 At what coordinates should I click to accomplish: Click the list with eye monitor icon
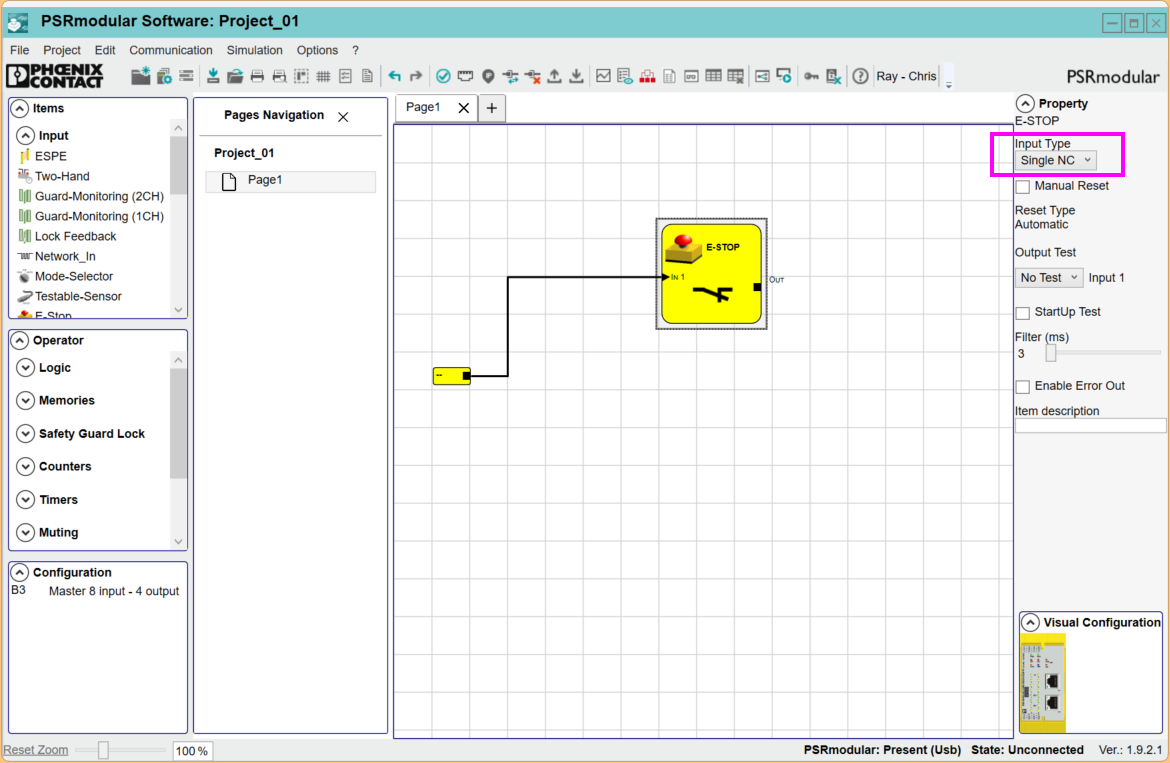coord(625,75)
